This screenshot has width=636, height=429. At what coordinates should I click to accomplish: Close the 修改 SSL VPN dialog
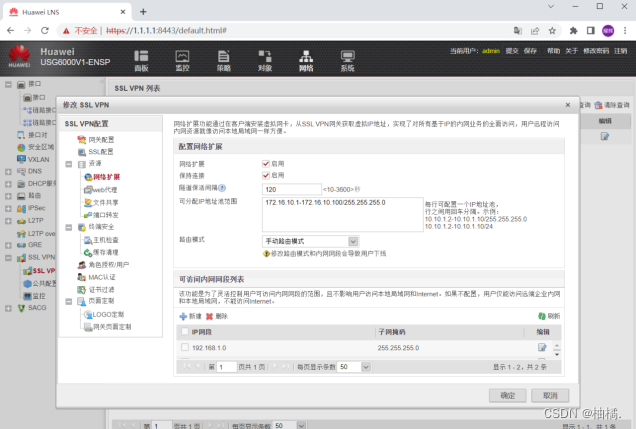coord(568,105)
